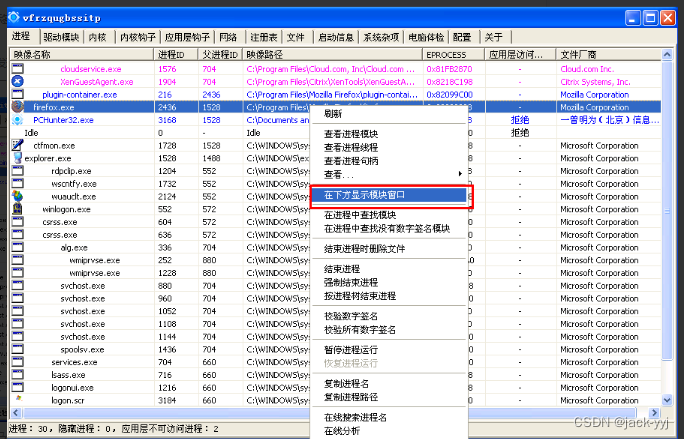Select 复制进程名 menu entry
This screenshot has width=684, height=439.
[389, 384]
